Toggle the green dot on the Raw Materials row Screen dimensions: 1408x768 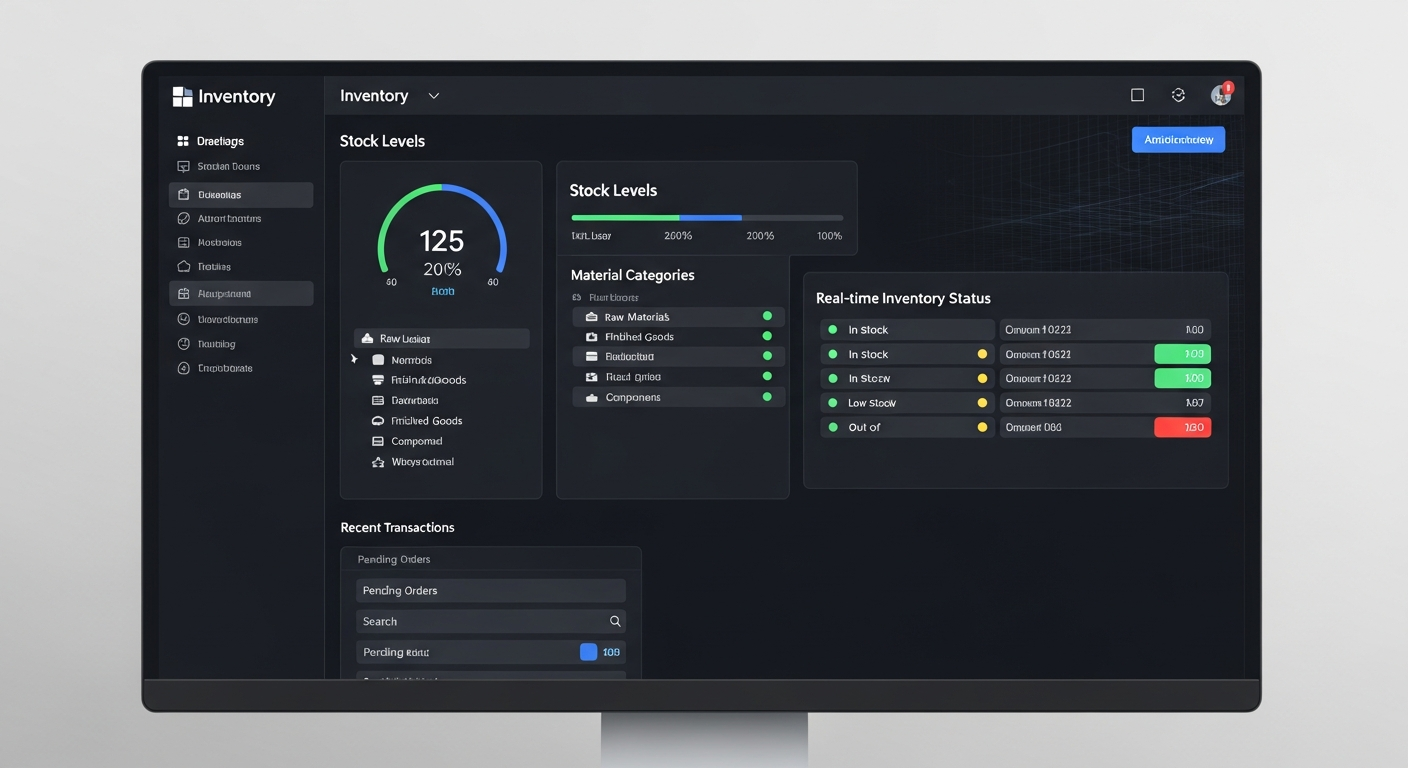pos(767,316)
